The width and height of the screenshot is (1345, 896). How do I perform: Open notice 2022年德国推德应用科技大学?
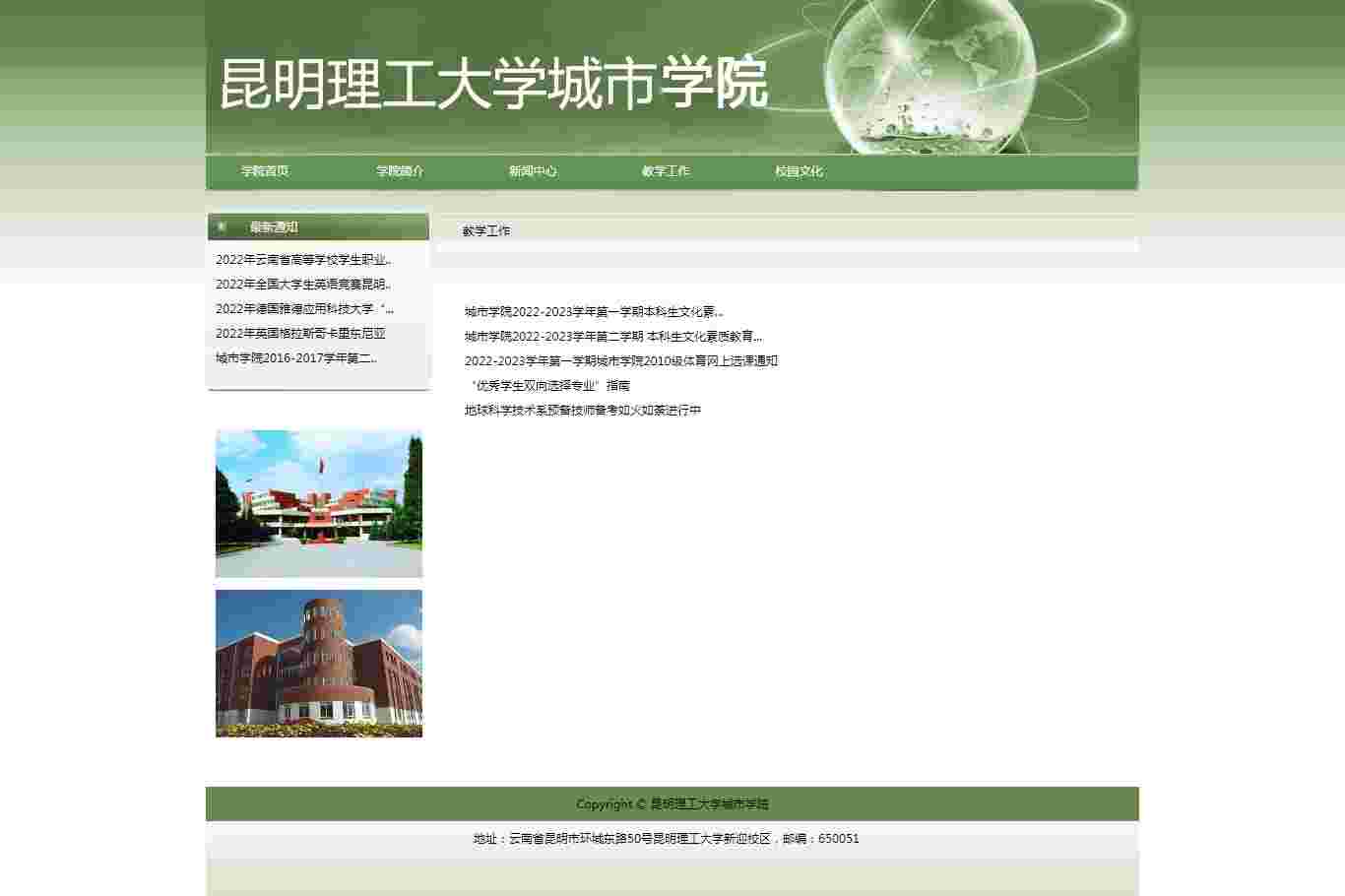pos(304,309)
